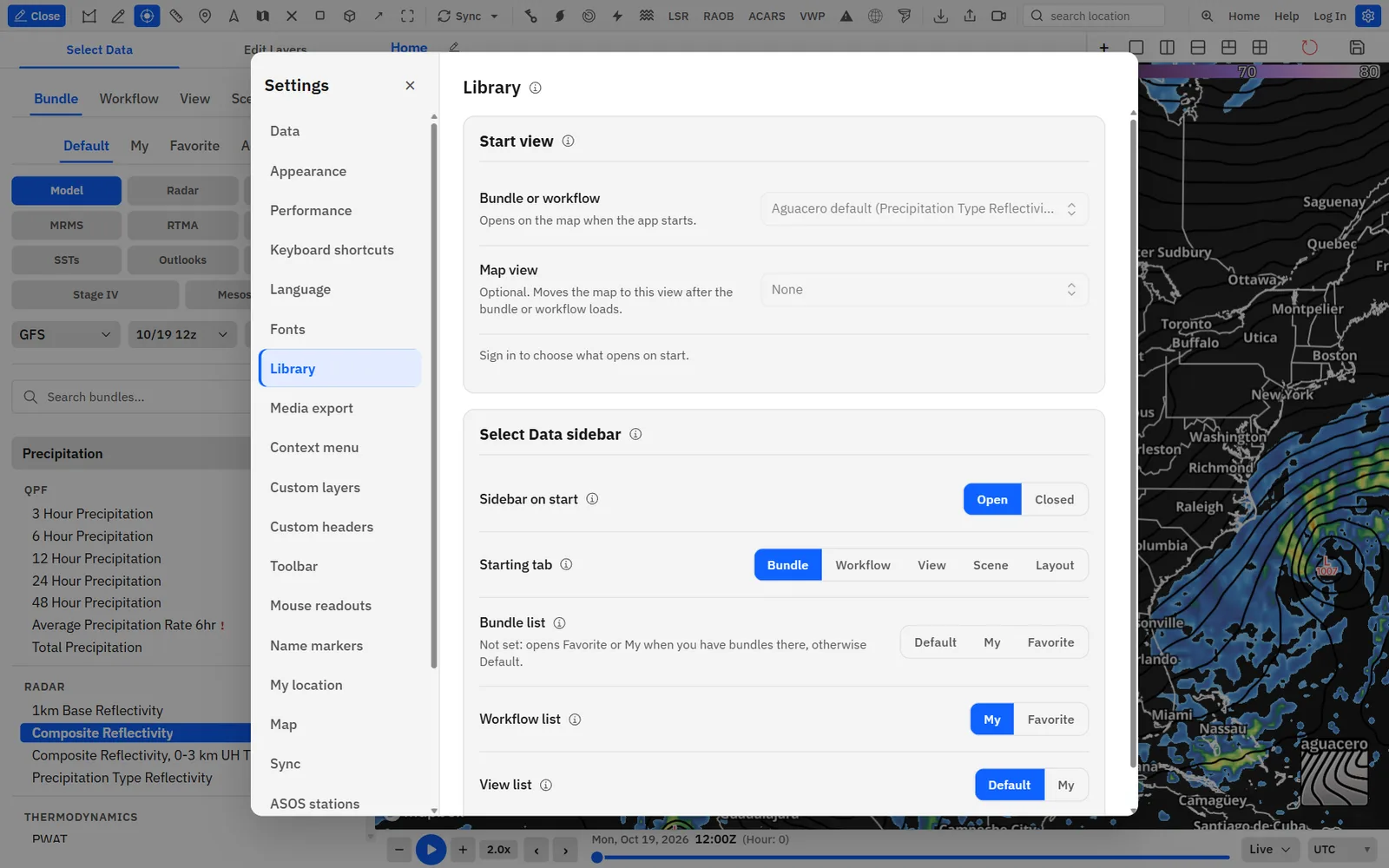Click the blue settings gear icon

click(x=1368, y=16)
